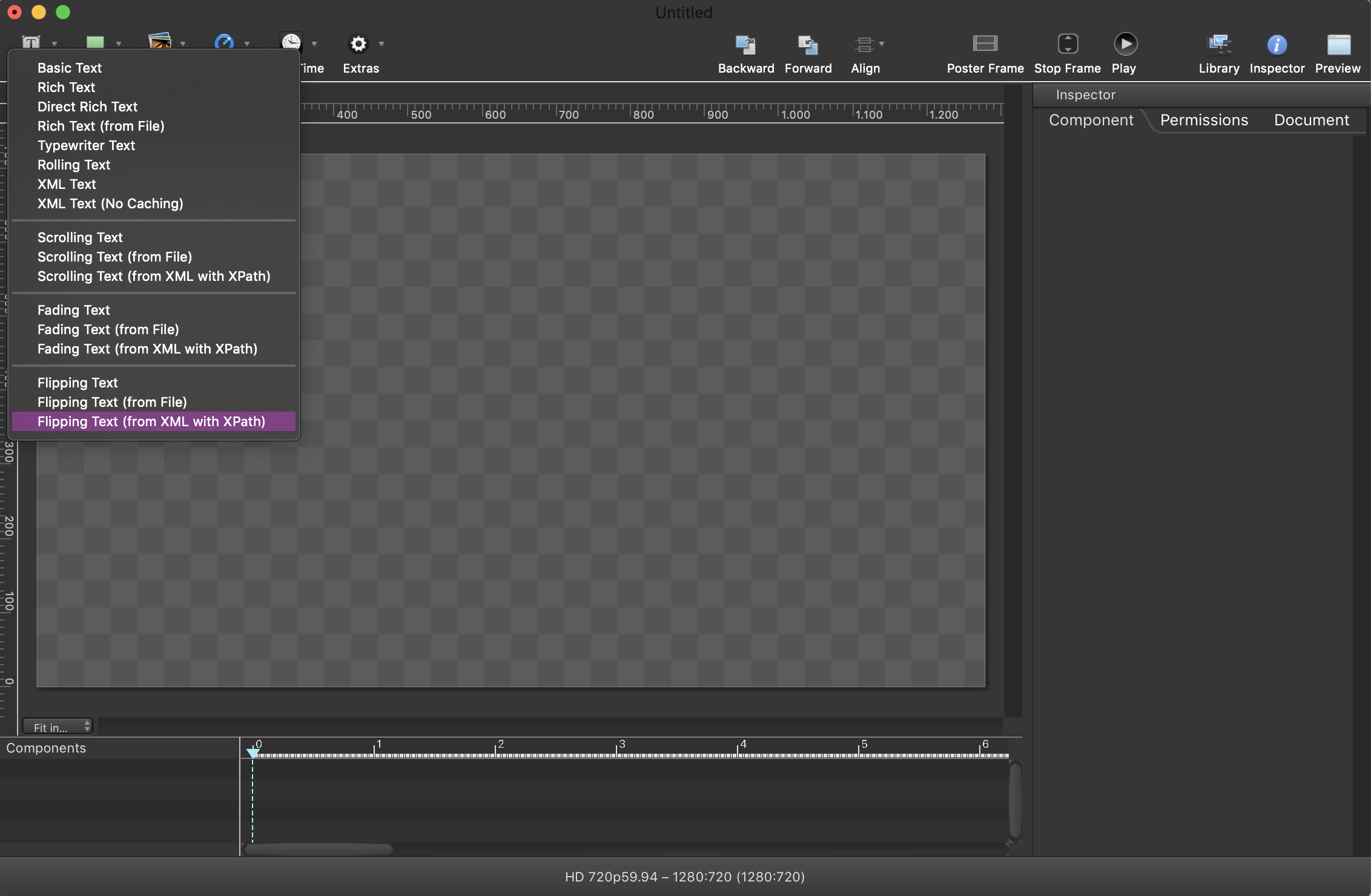Image resolution: width=1371 pixels, height=896 pixels.
Task: Expand the Align dropdown arrow
Action: coord(882,44)
